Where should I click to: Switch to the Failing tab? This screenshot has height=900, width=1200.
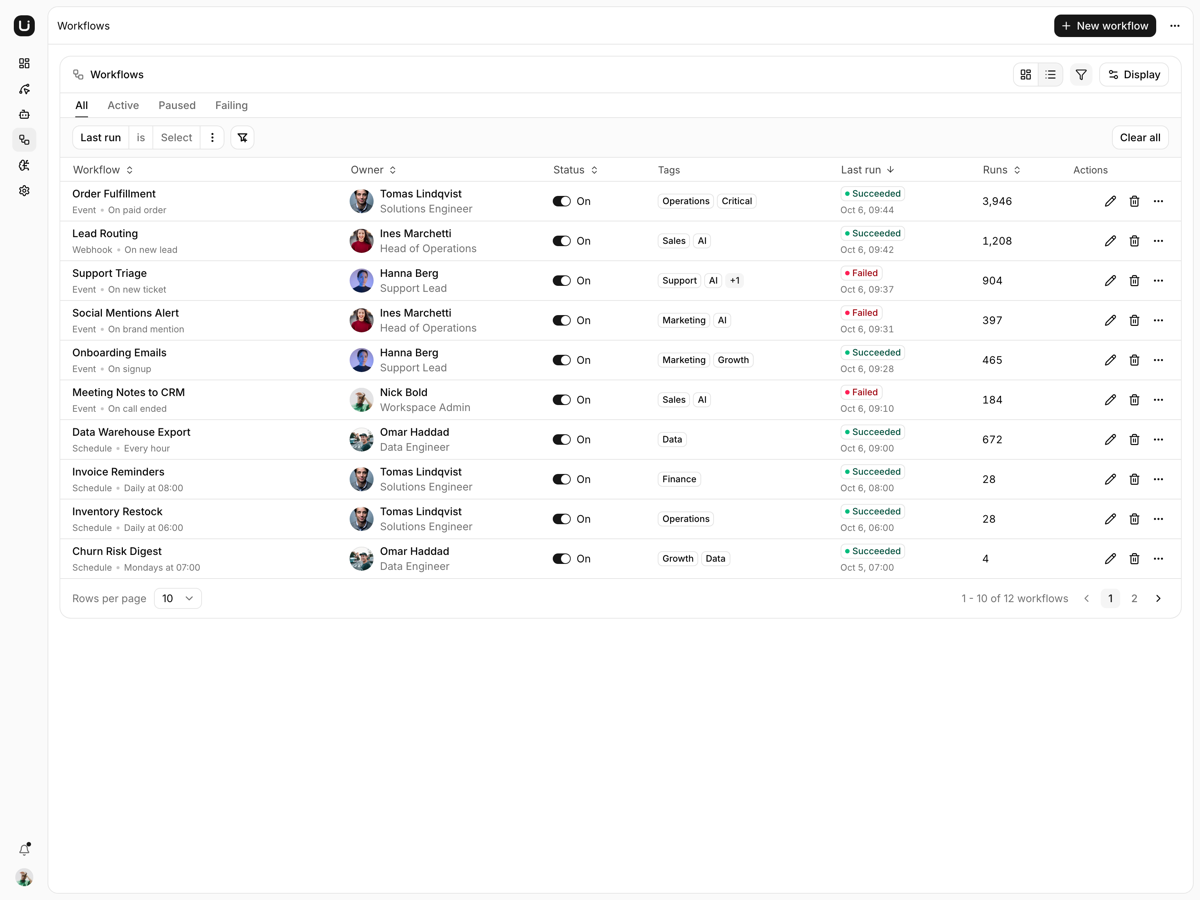231,105
